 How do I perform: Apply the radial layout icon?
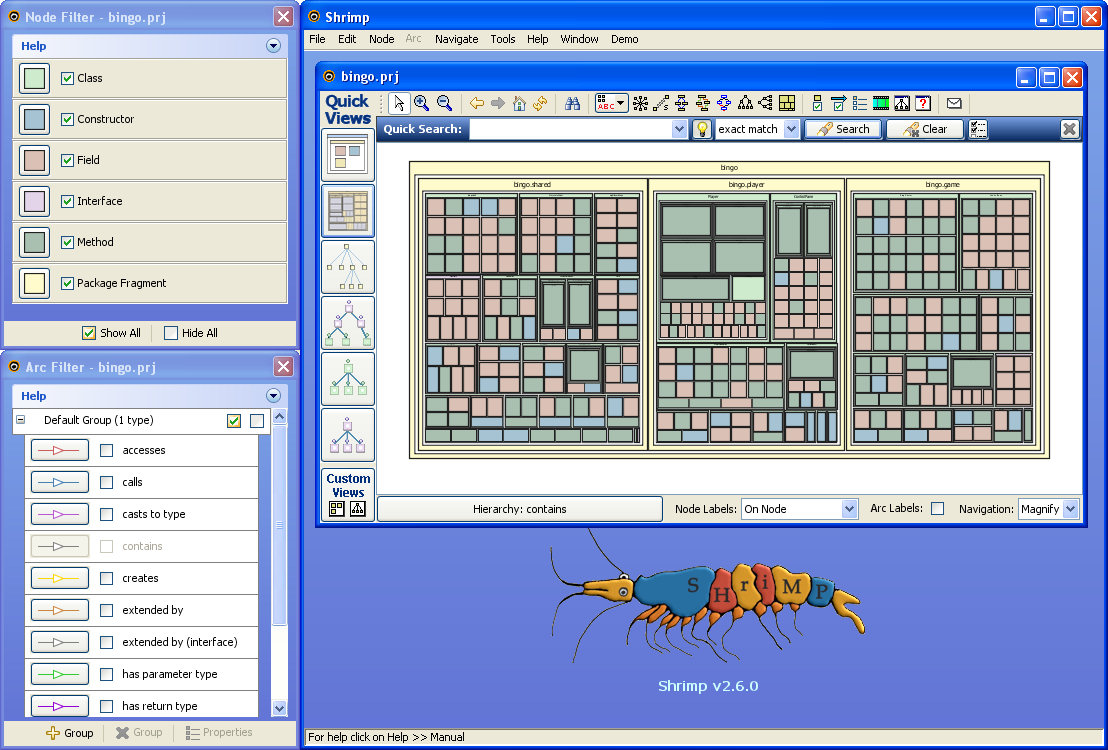click(640, 103)
